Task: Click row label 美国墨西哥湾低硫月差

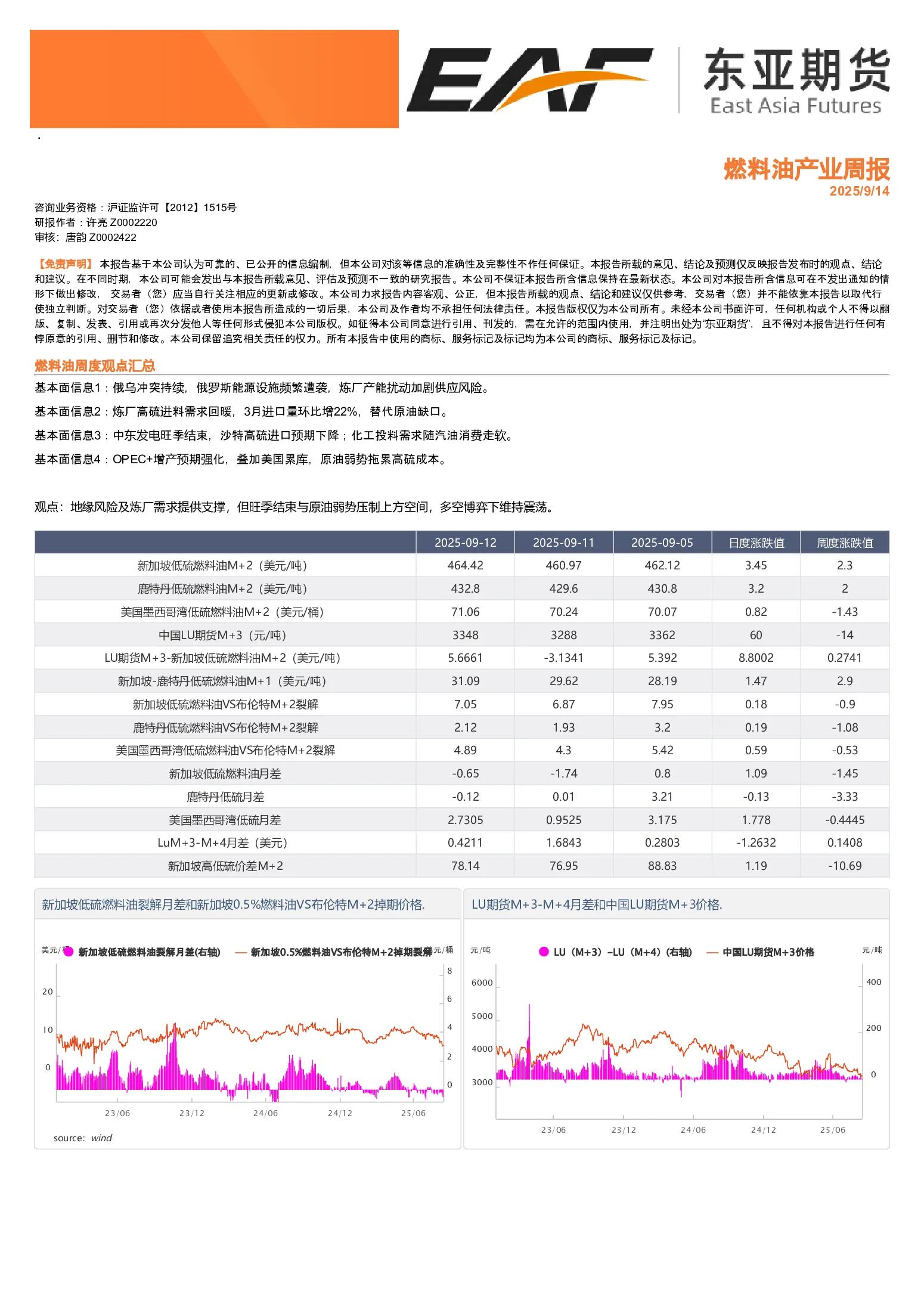Action: (225, 820)
